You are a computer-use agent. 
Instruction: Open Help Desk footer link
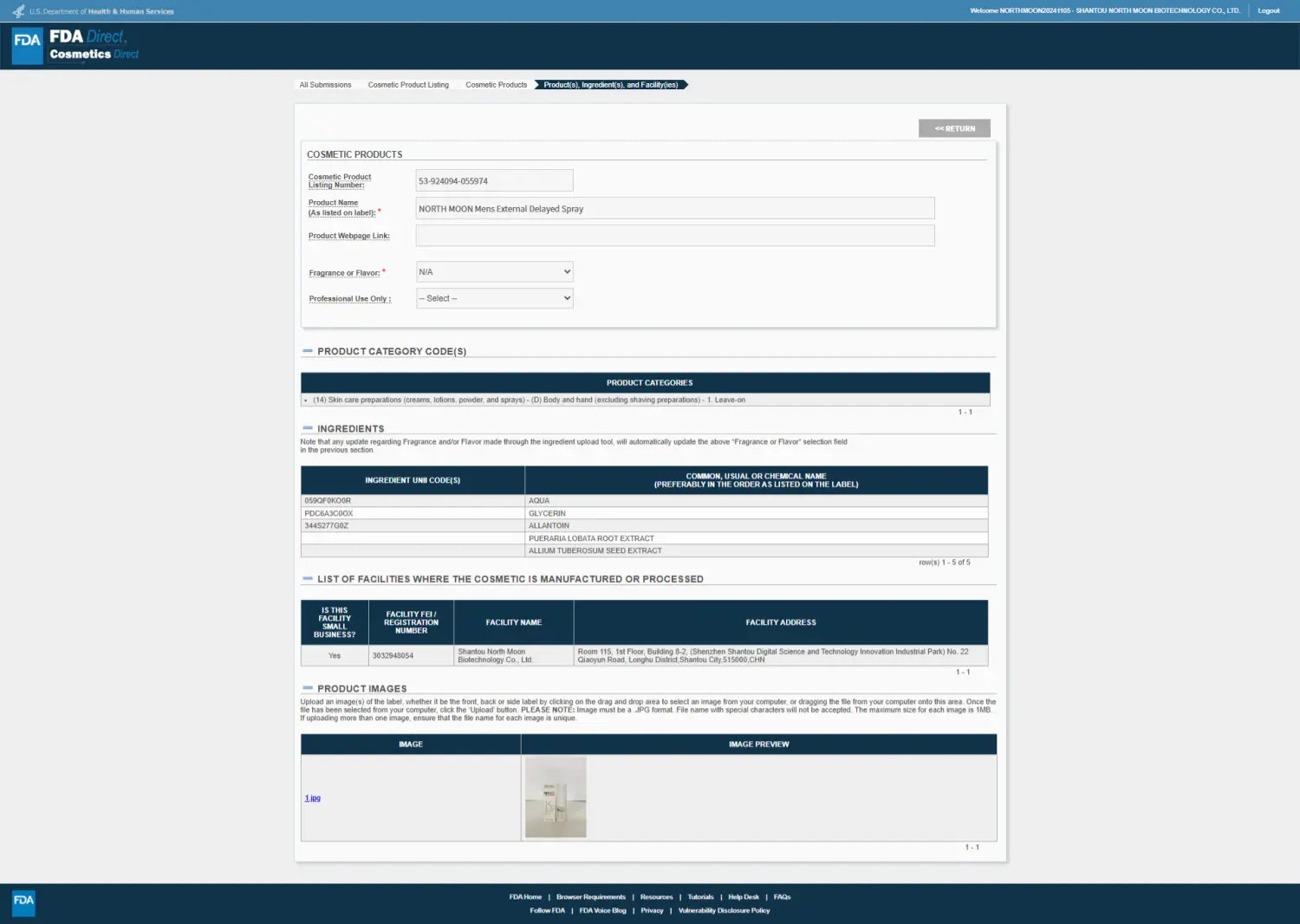(744, 897)
